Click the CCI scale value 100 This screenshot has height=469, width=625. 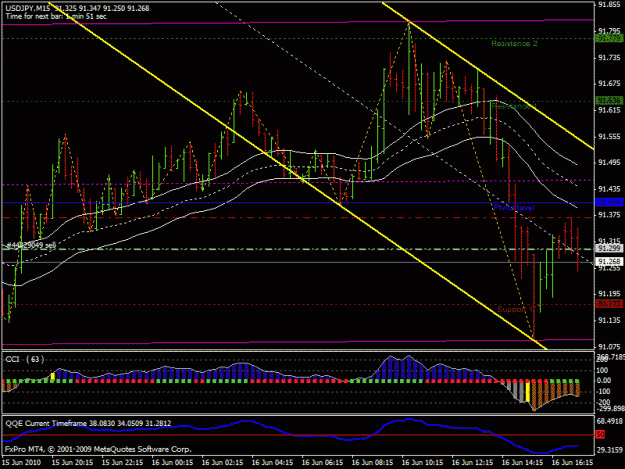604,371
